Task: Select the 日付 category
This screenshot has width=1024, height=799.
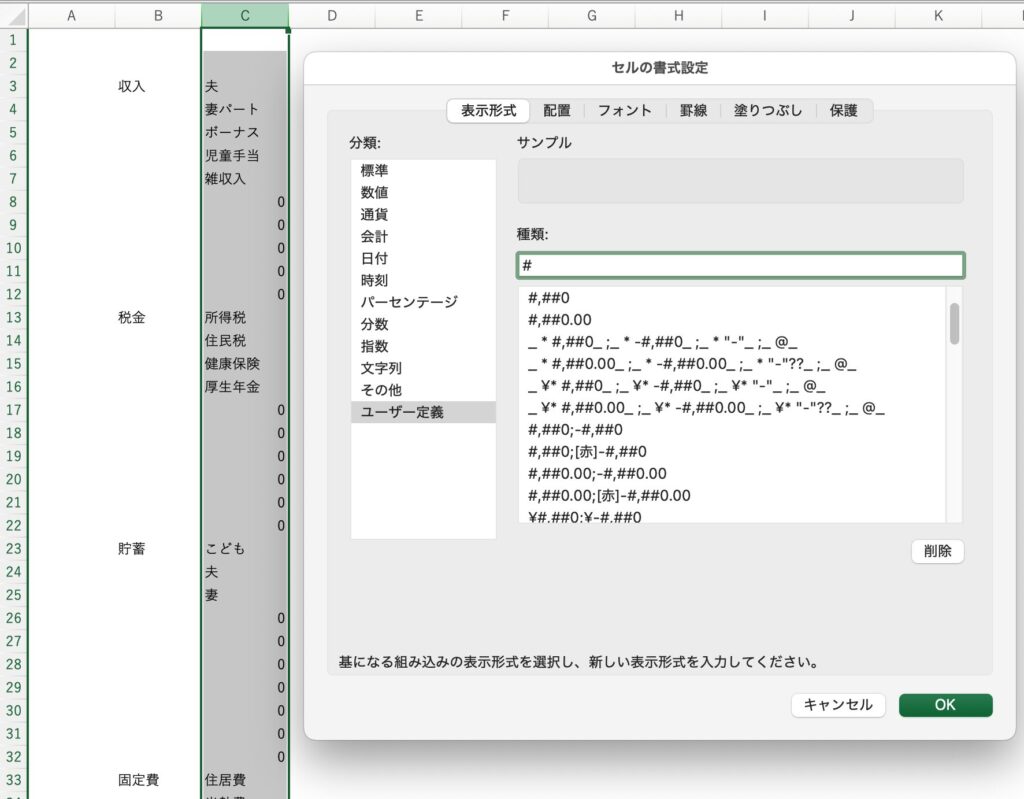Action: pyautogui.click(x=375, y=258)
